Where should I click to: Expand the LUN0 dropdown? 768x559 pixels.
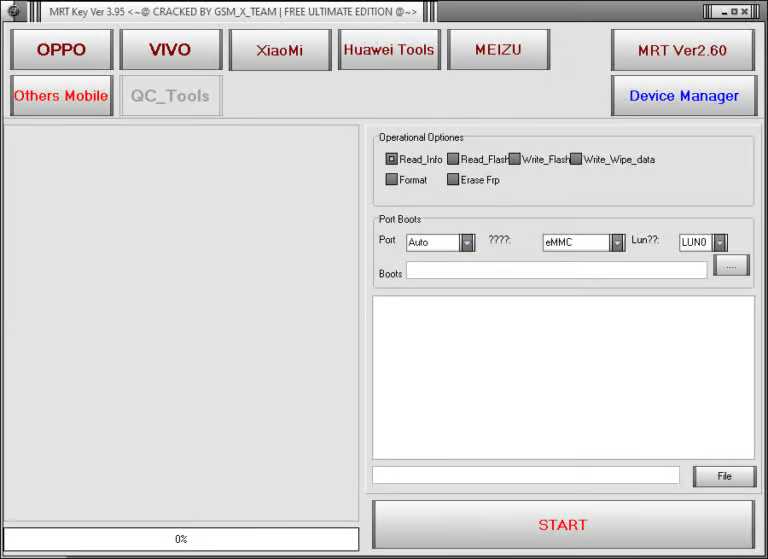click(x=720, y=243)
